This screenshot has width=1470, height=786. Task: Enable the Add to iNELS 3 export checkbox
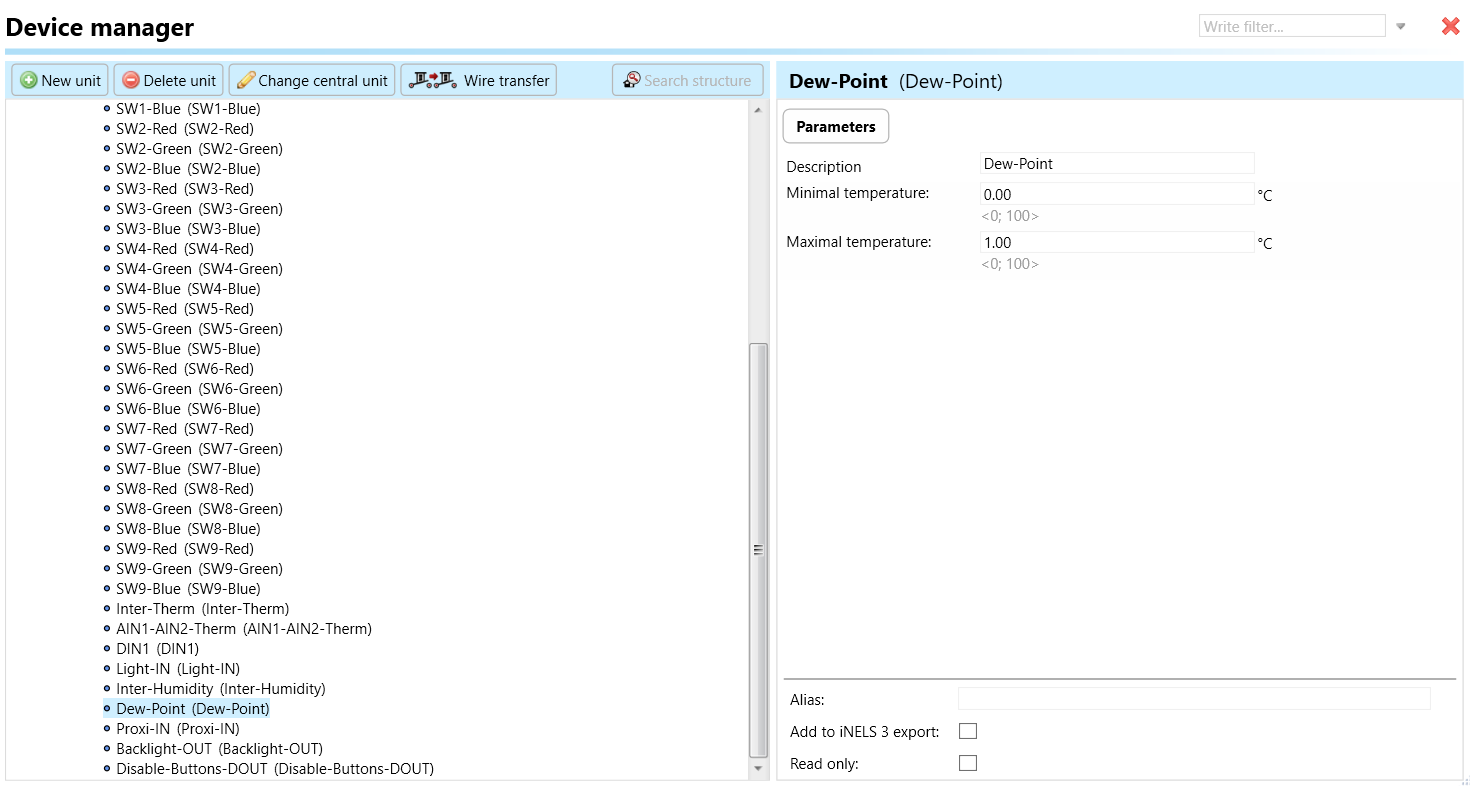coord(967,732)
